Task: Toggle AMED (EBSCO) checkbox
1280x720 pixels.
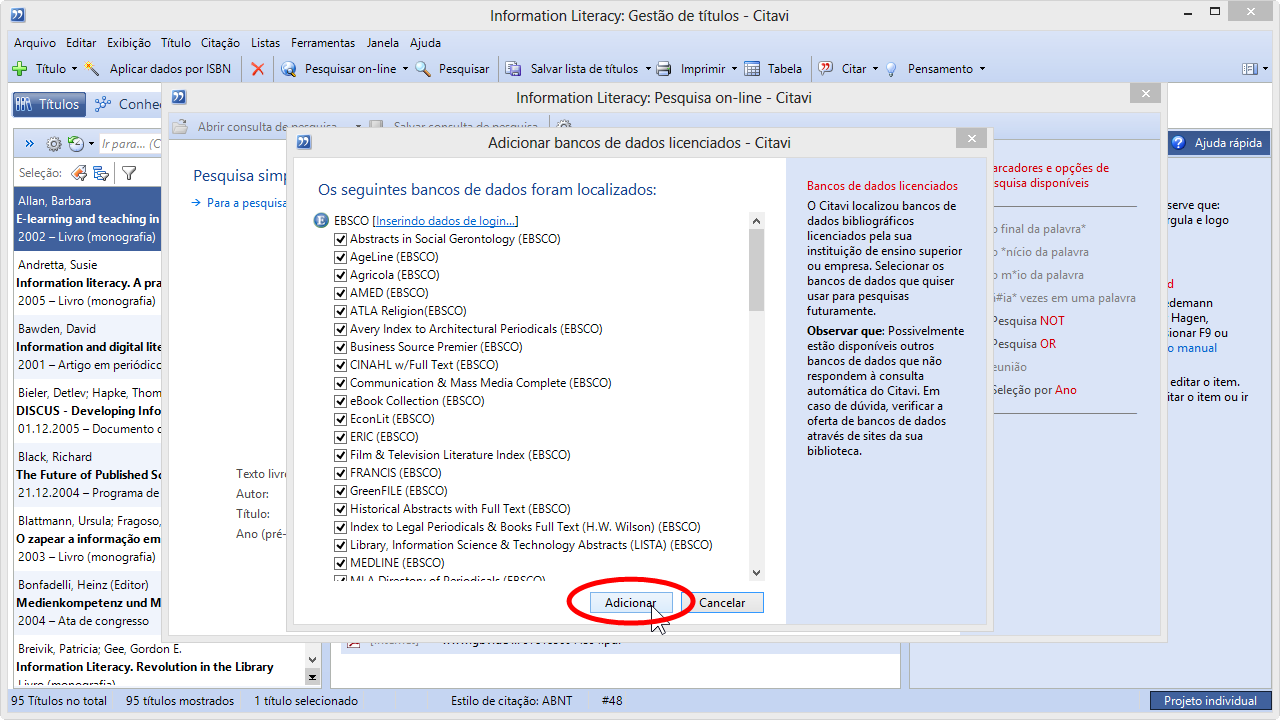Action: click(341, 293)
